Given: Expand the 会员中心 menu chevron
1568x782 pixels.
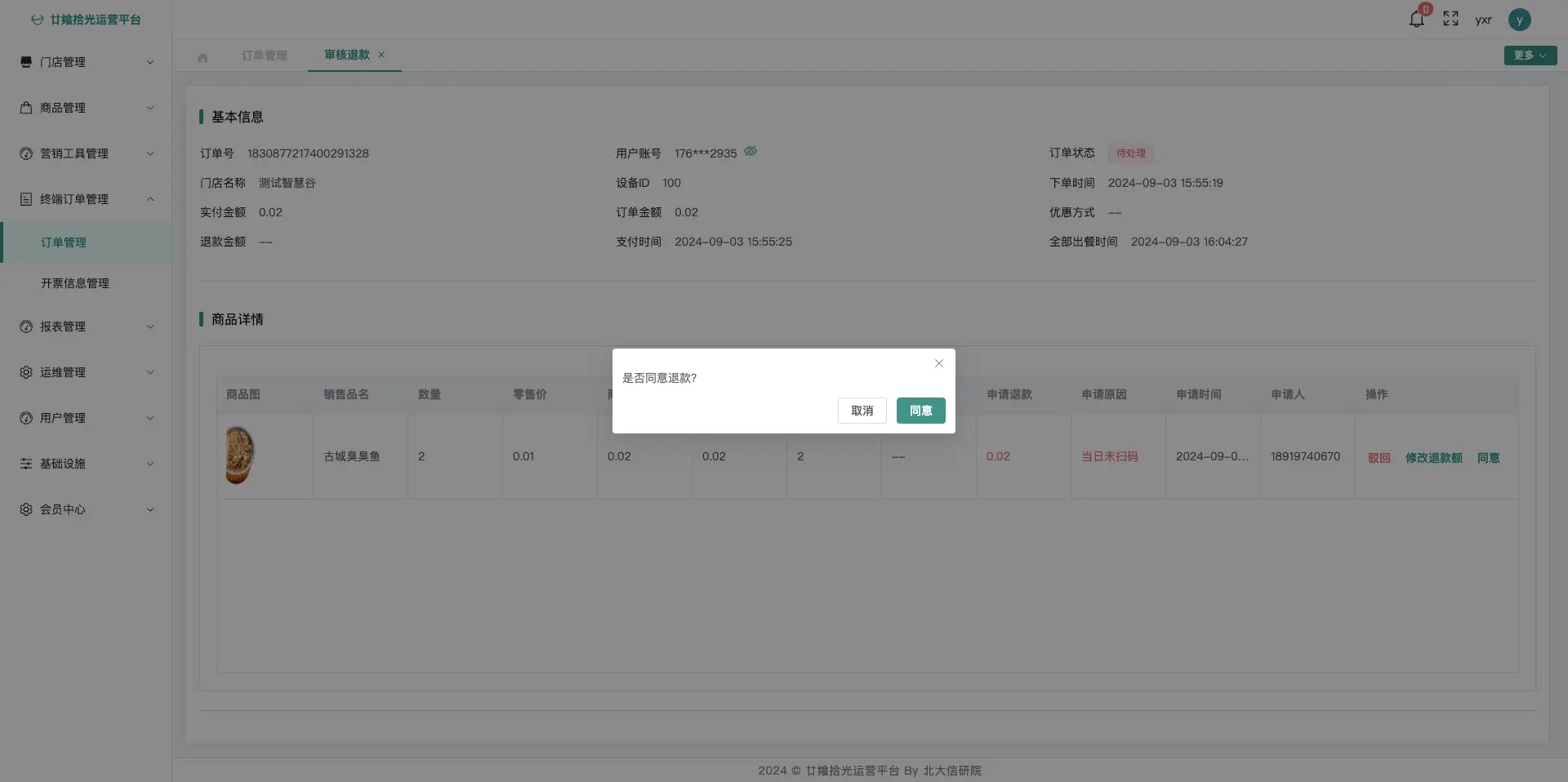Looking at the screenshot, I should click(x=150, y=509).
